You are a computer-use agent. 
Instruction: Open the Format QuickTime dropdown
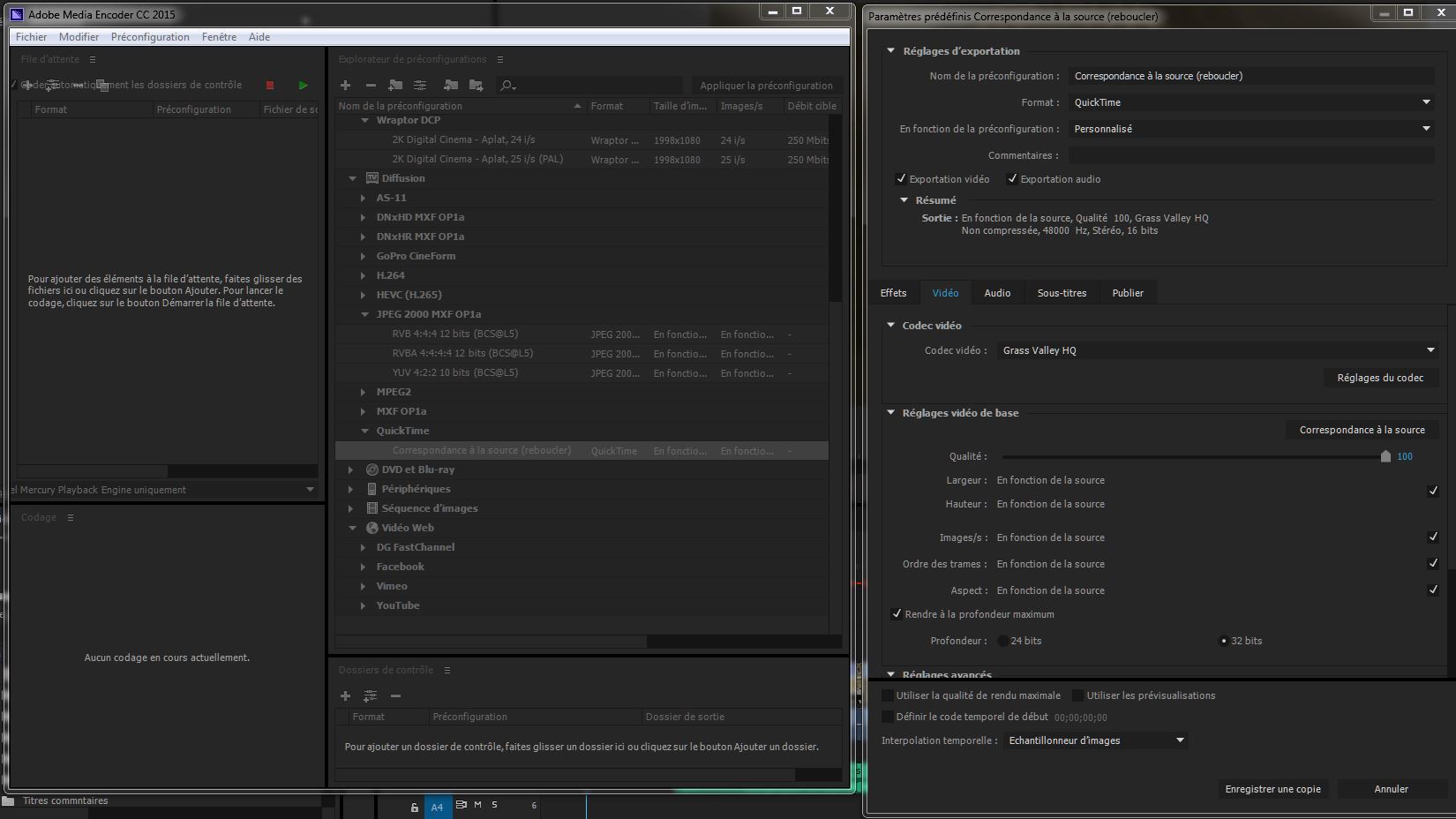[1251, 102]
